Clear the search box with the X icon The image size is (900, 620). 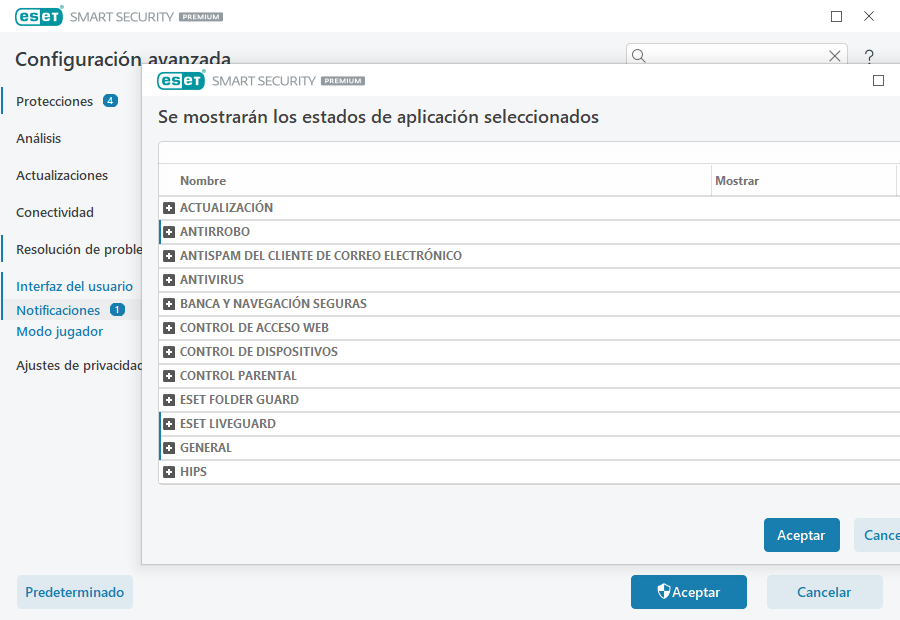click(835, 56)
